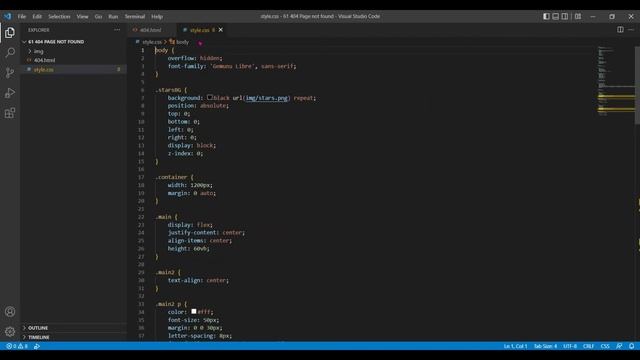Image resolution: width=640 pixels, height=360 pixels.
Task: Click the EXPLORER panel title
Action: (39, 30)
